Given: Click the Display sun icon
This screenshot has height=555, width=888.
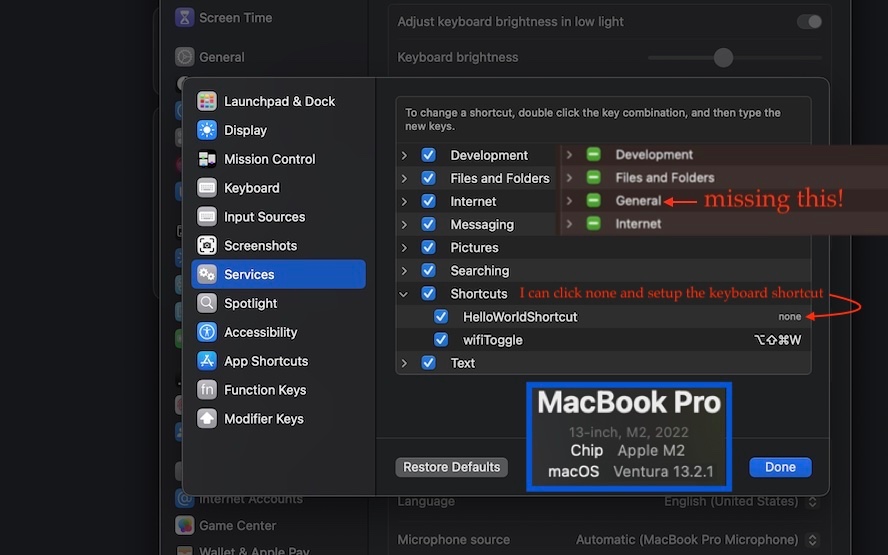Looking at the screenshot, I should 207,130.
